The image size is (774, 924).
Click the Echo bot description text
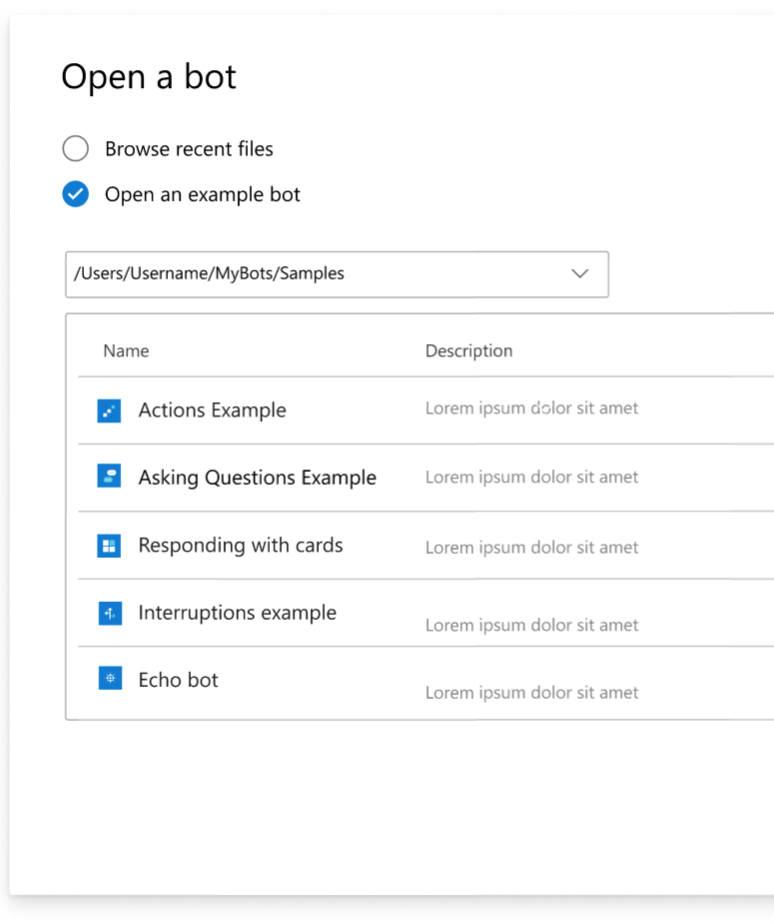pyautogui.click(x=532, y=692)
